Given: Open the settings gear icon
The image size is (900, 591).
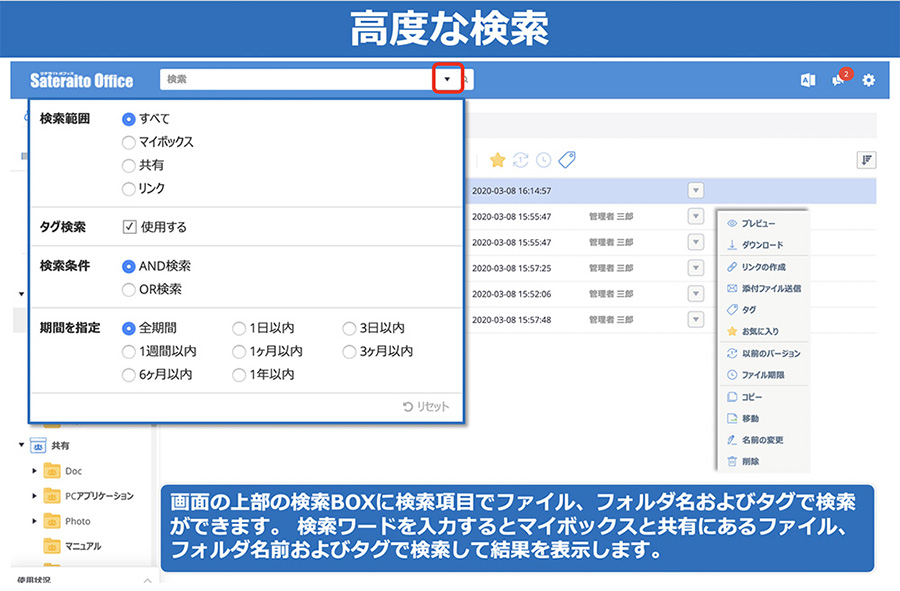Looking at the screenshot, I should pyautogui.click(x=868, y=79).
